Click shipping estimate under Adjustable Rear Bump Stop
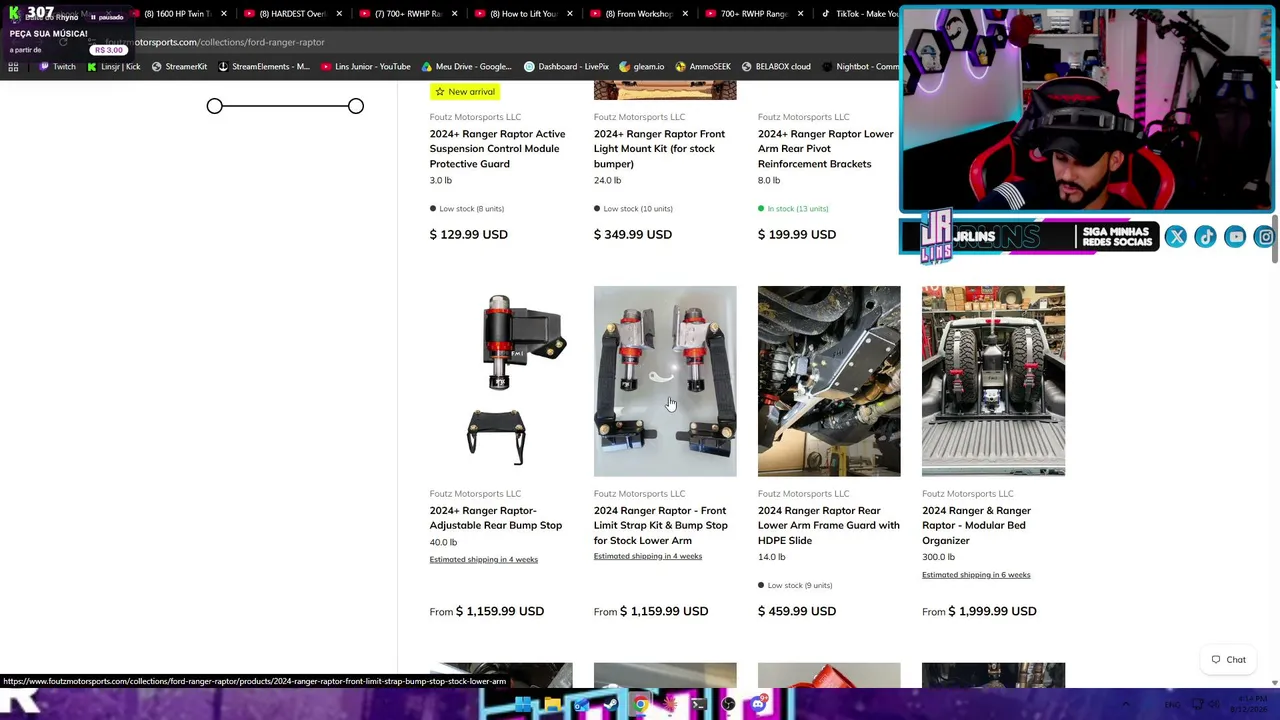The width and height of the screenshot is (1280, 720). click(x=484, y=560)
